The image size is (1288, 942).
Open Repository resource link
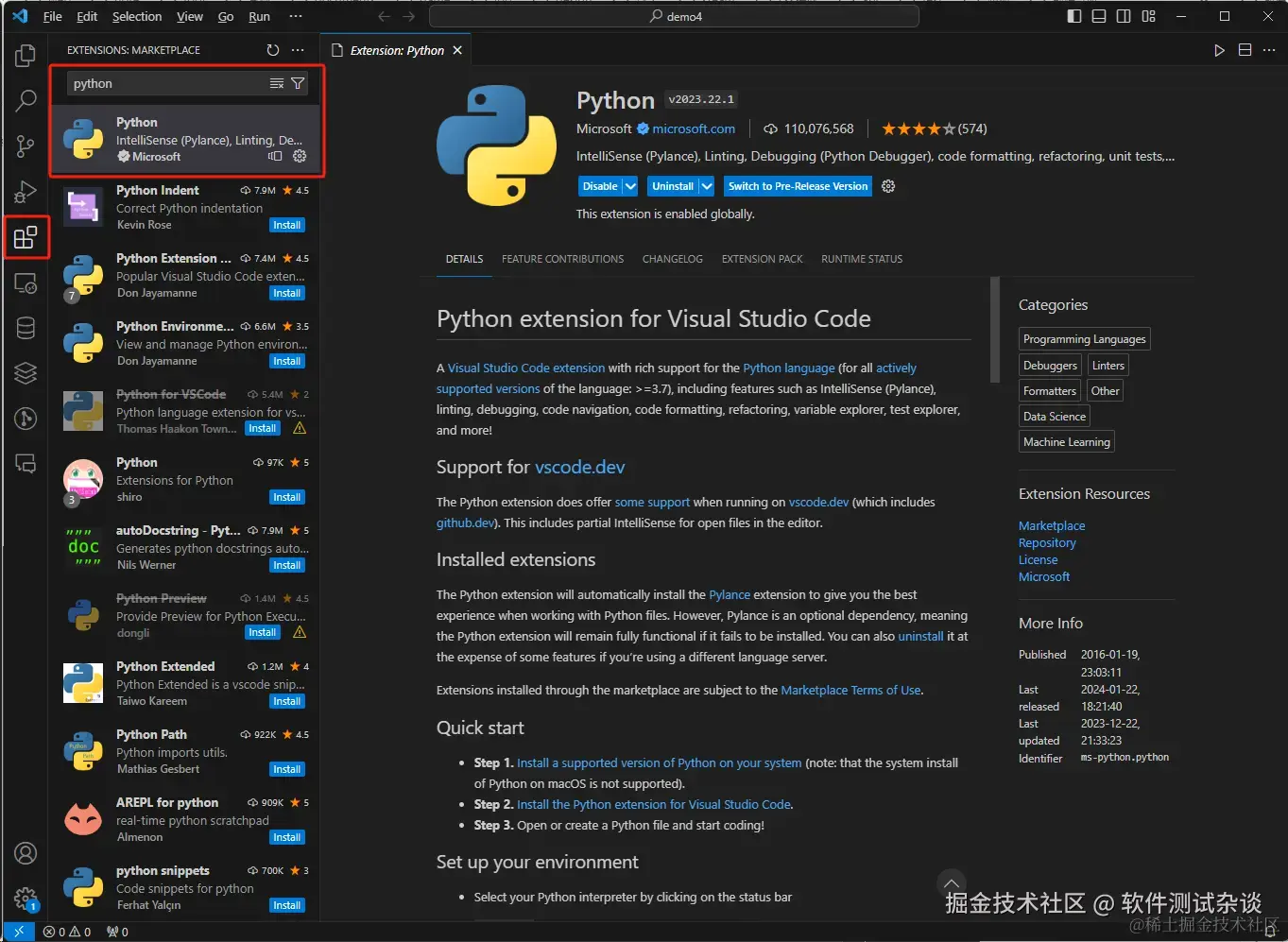1047,542
